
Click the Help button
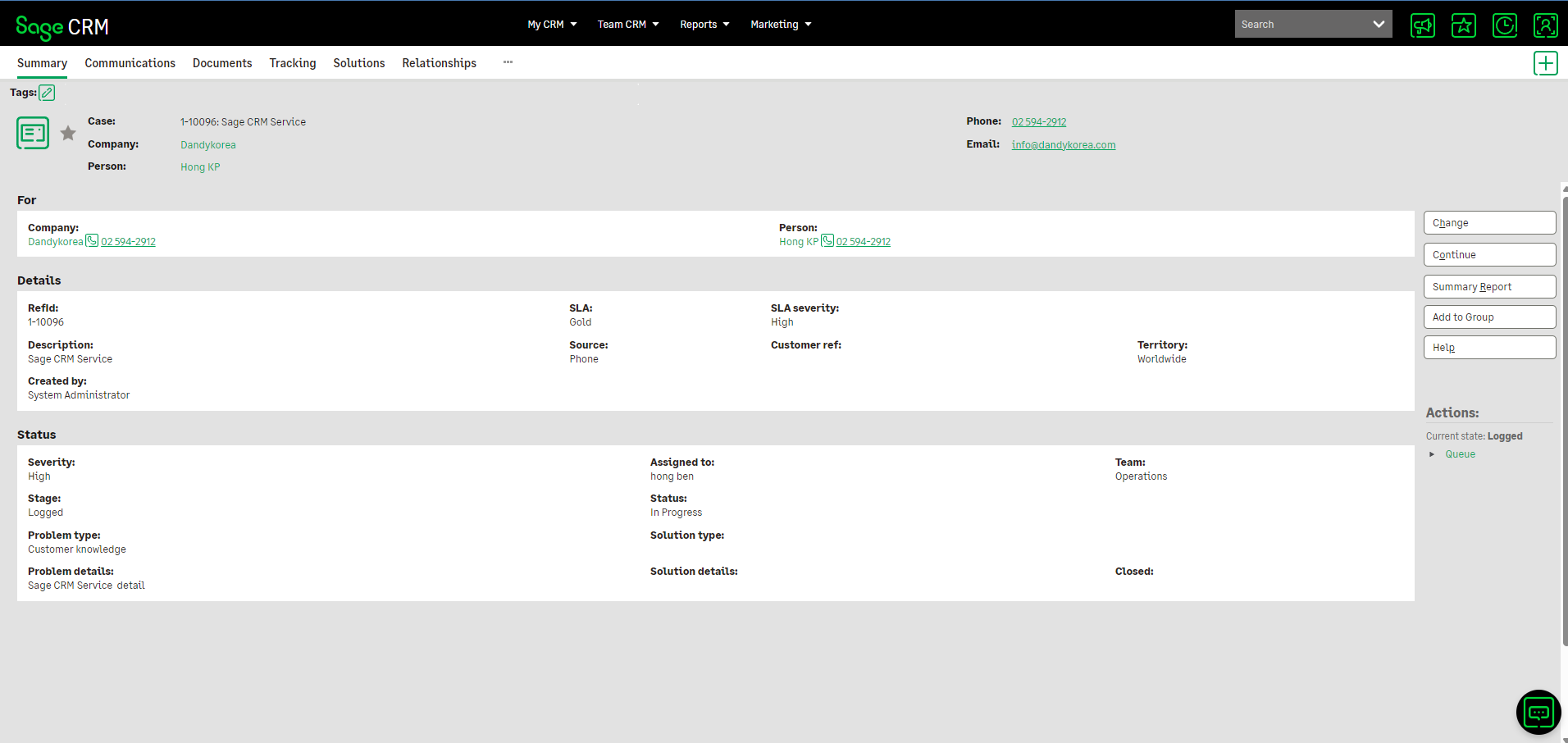click(x=1489, y=348)
